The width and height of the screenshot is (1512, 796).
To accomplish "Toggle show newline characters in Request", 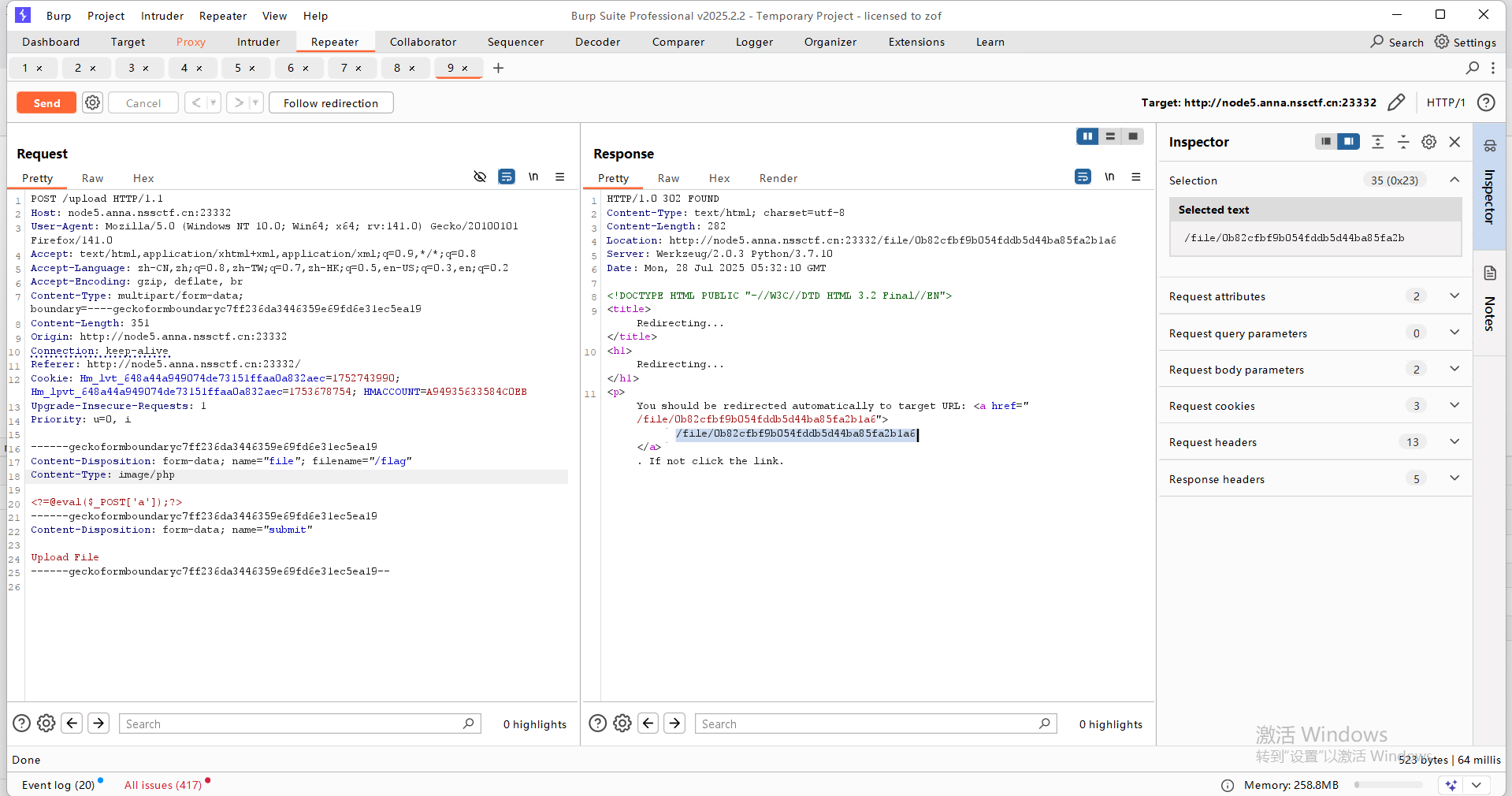I will coord(533,177).
